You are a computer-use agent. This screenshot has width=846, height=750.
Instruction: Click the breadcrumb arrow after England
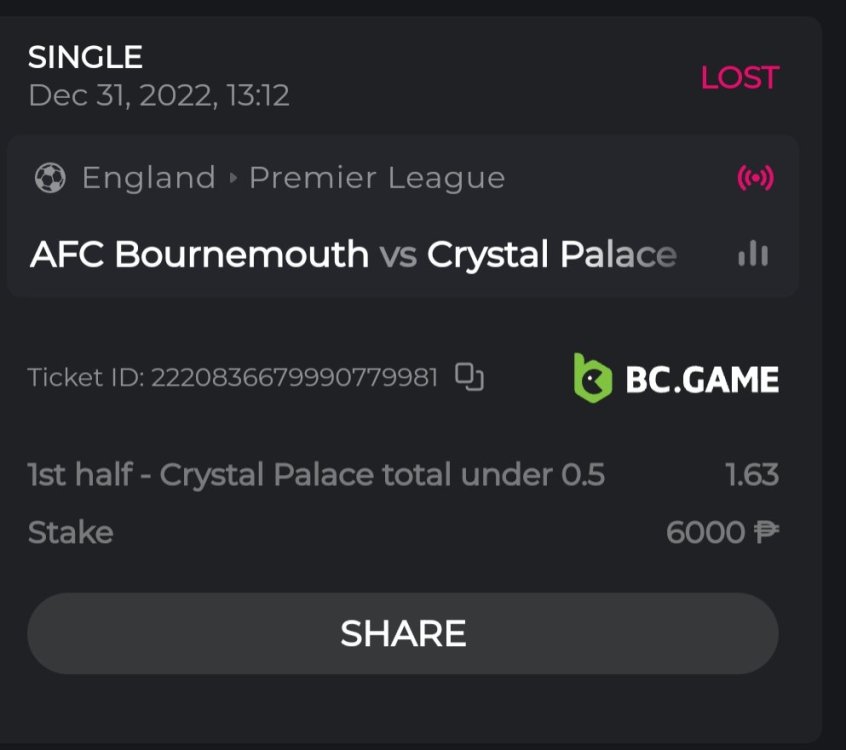click(x=233, y=178)
